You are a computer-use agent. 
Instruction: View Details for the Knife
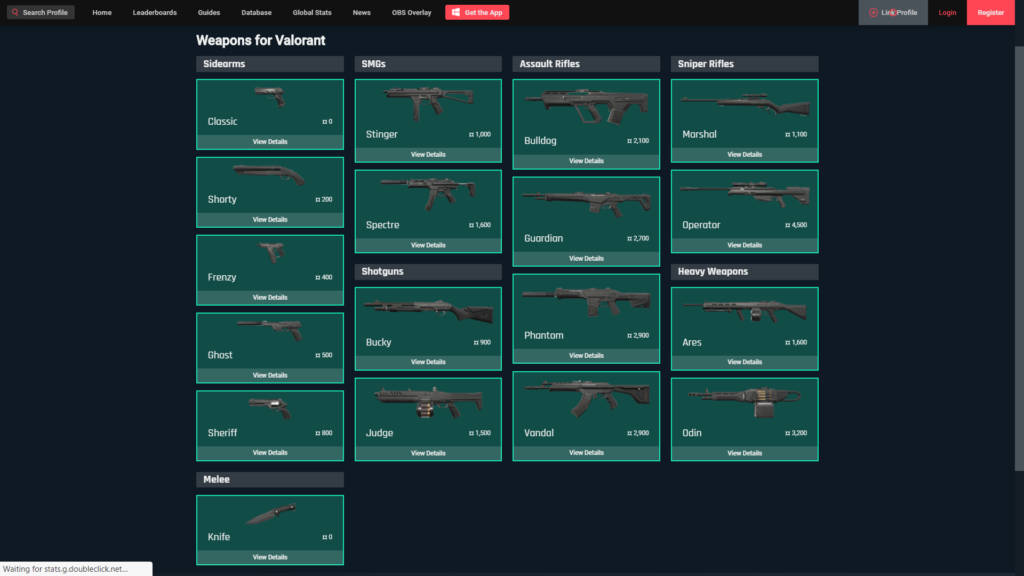[x=270, y=557]
